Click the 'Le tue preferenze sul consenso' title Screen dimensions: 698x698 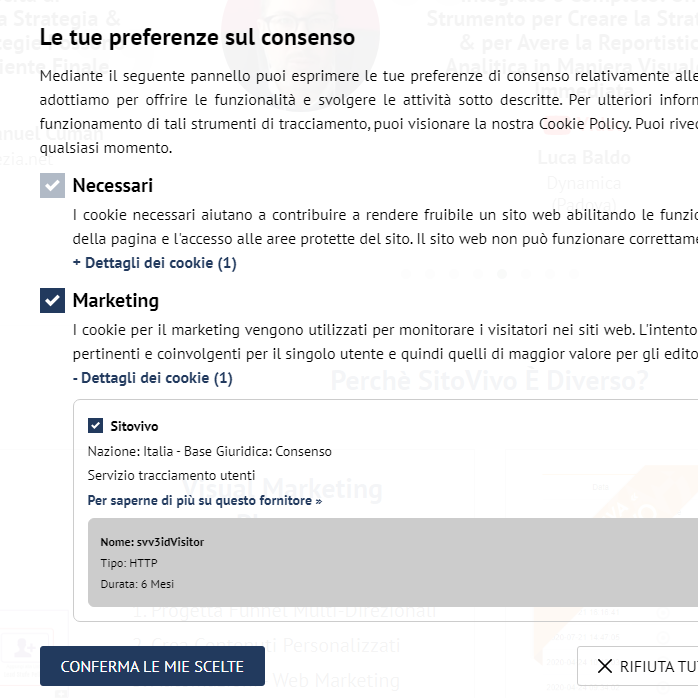pos(197,37)
